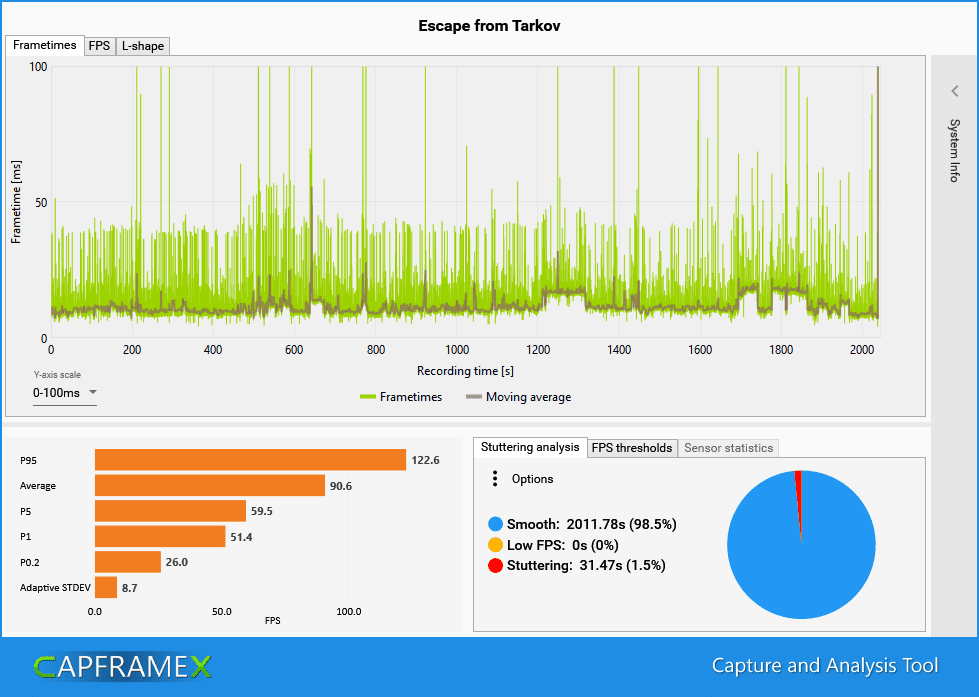
Task: Click the "Smooth: 2011.78s (98.5%)" text
Action: pos(591,524)
